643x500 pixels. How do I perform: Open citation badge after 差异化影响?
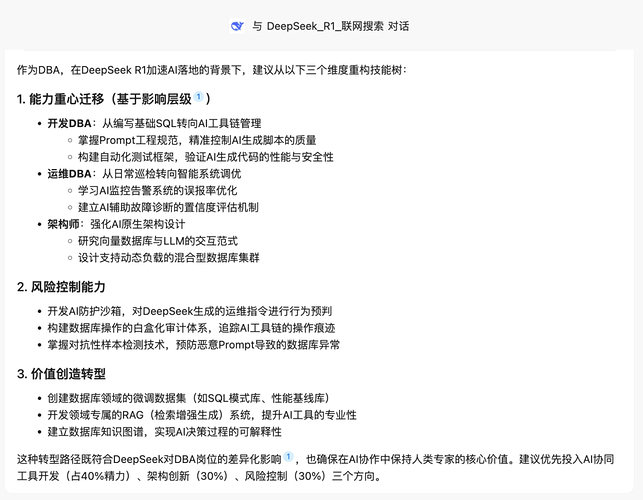click(289, 457)
